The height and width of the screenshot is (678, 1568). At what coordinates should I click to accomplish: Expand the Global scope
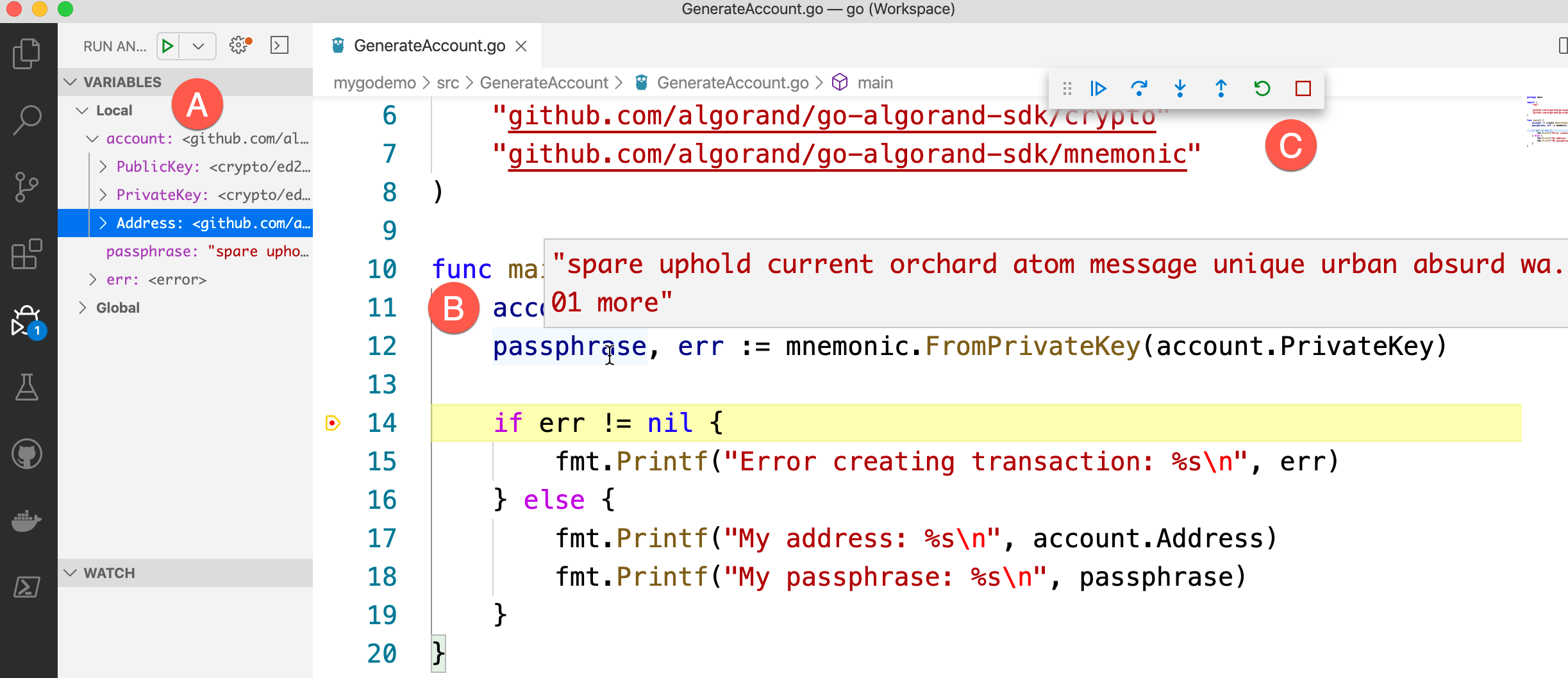[83, 308]
